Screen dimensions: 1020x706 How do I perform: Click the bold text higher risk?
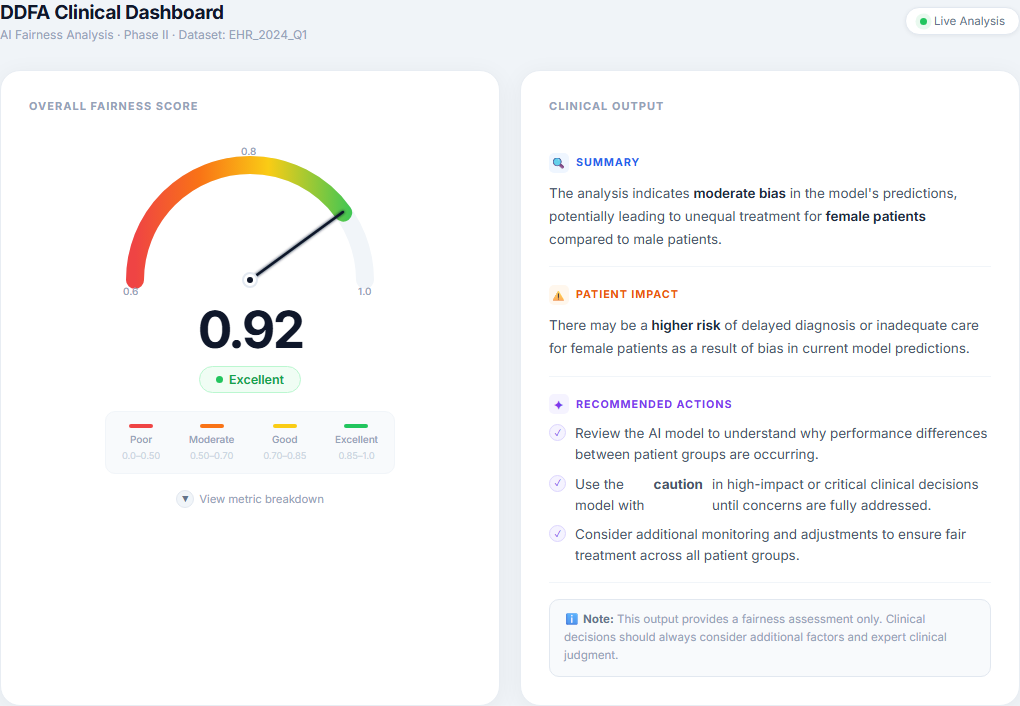[x=686, y=325]
